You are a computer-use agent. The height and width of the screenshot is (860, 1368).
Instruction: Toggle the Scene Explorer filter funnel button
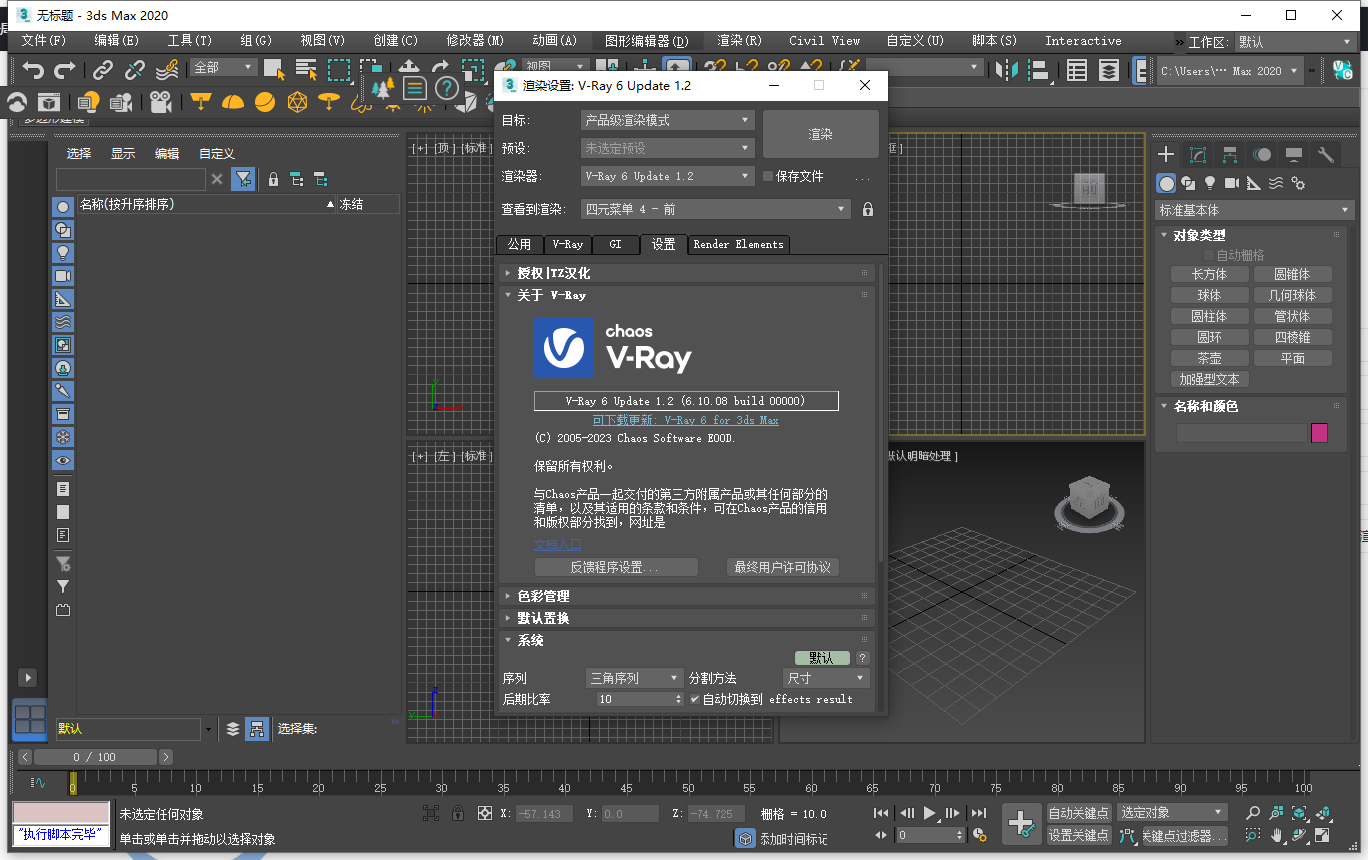242,179
